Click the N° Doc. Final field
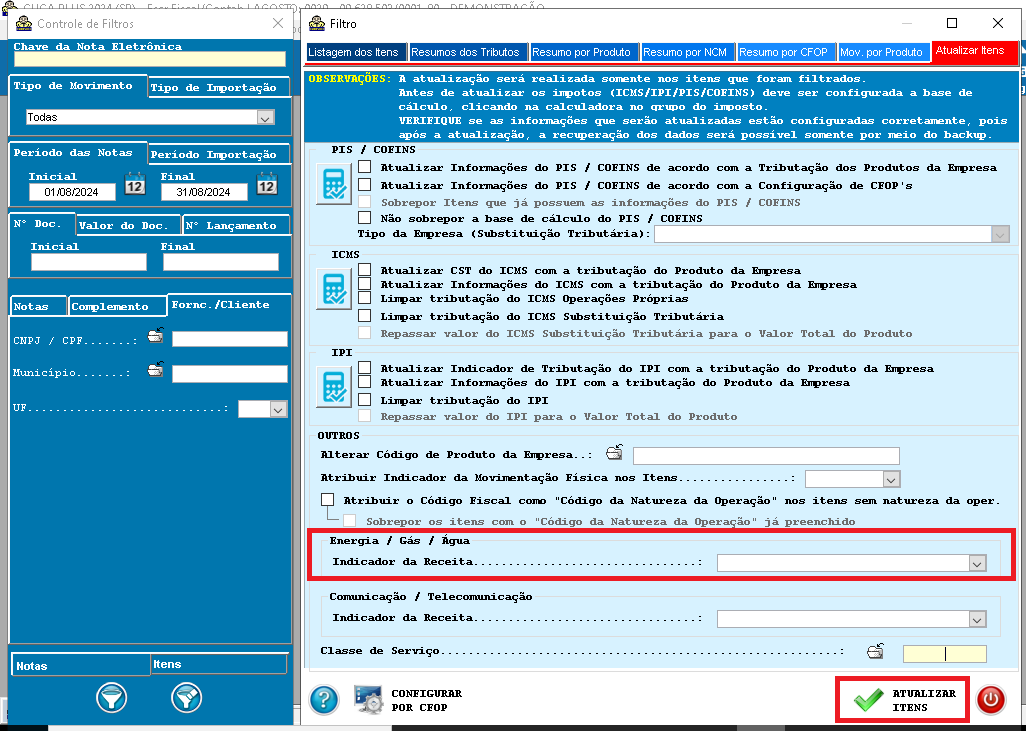 (221, 262)
